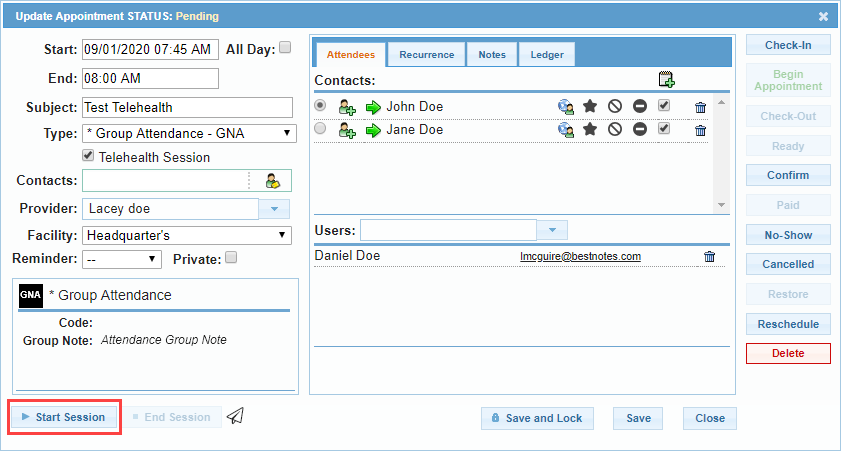
Task: Click Start Session button
Action: coord(64,417)
